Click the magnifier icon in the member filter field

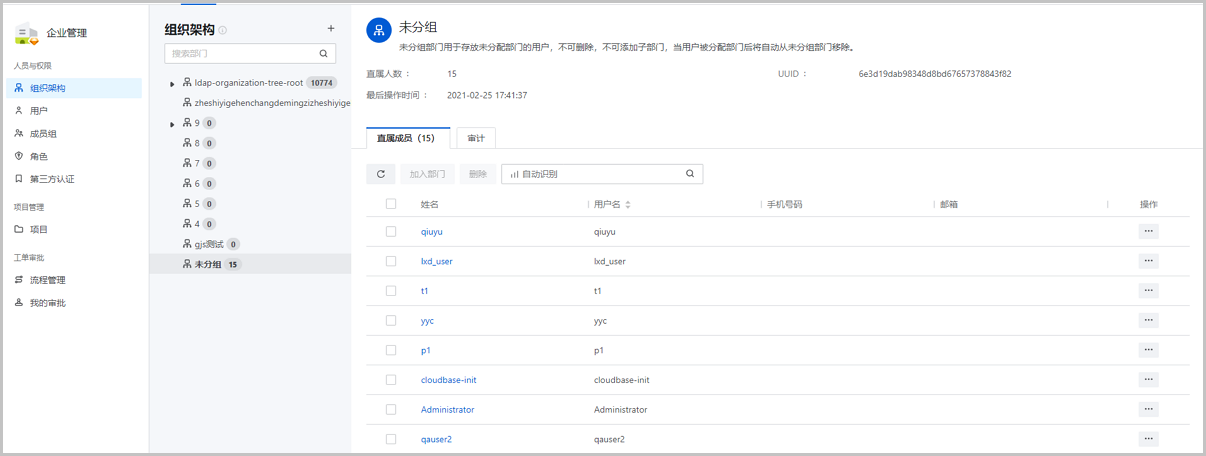click(690, 174)
